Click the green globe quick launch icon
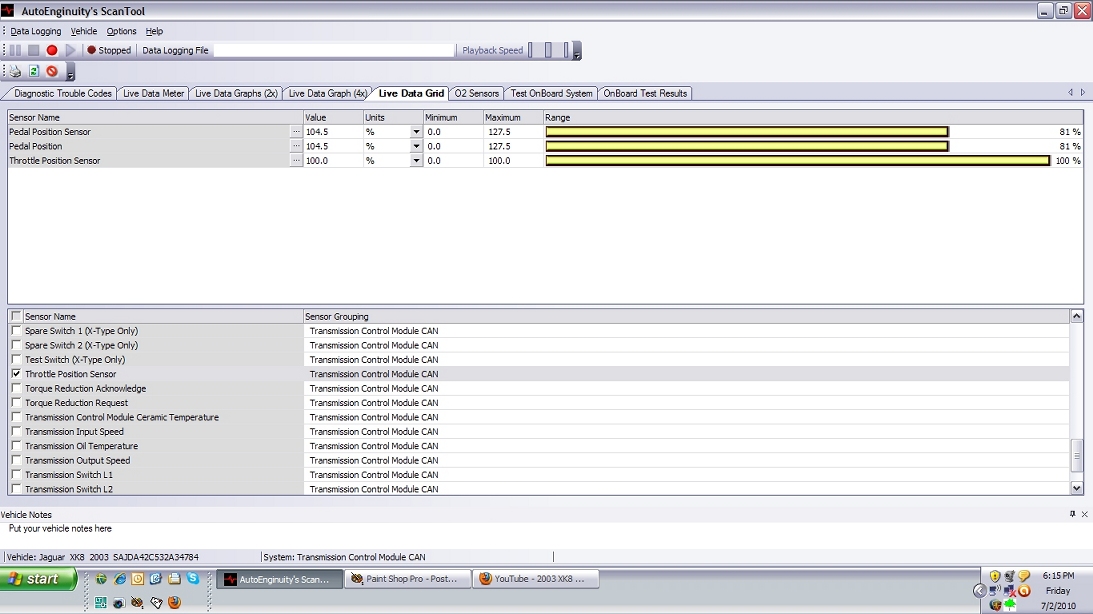The height and width of the screenshot is (614, 1093). pos(101,578)
